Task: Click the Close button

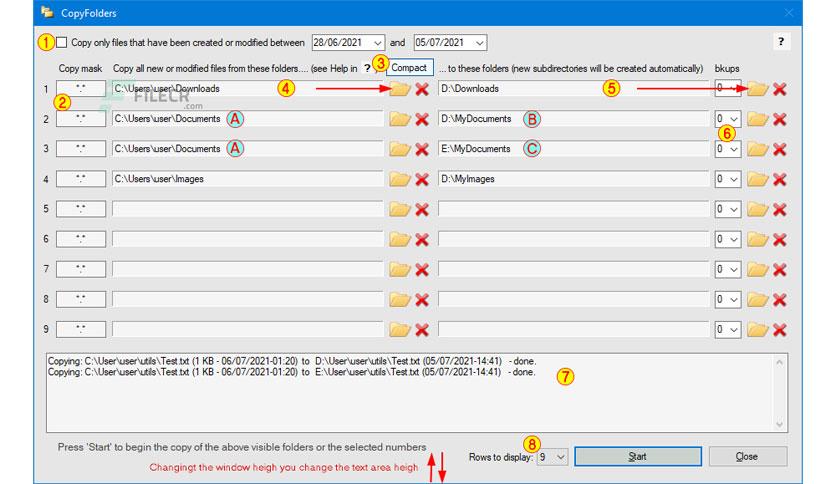Action: [x=747, y=456]
